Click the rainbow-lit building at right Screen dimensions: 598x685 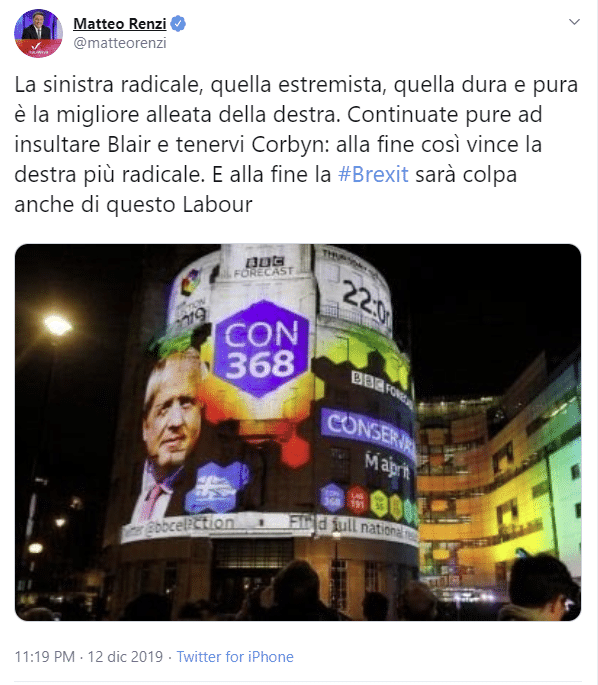[498, 472]
